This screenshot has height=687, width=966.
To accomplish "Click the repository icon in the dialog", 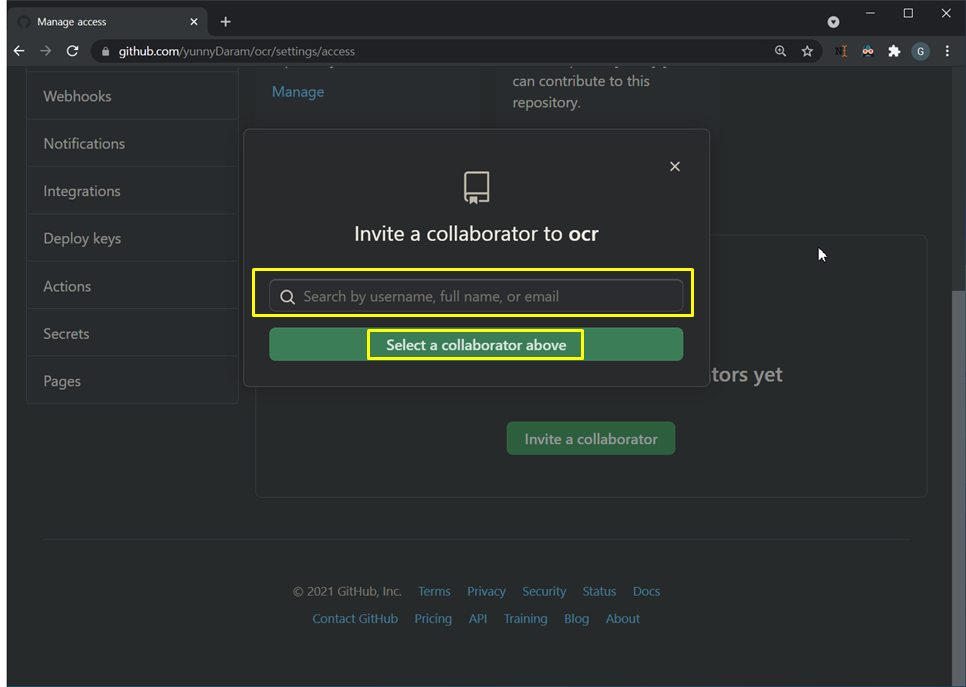I will (x=476, y=187).
